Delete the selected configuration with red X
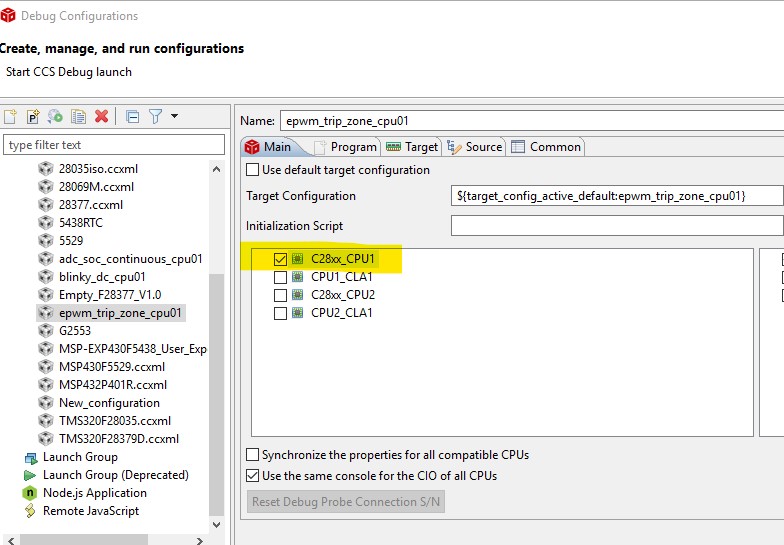The width and height of the screenshot is (784, 545). click(102, 116)
